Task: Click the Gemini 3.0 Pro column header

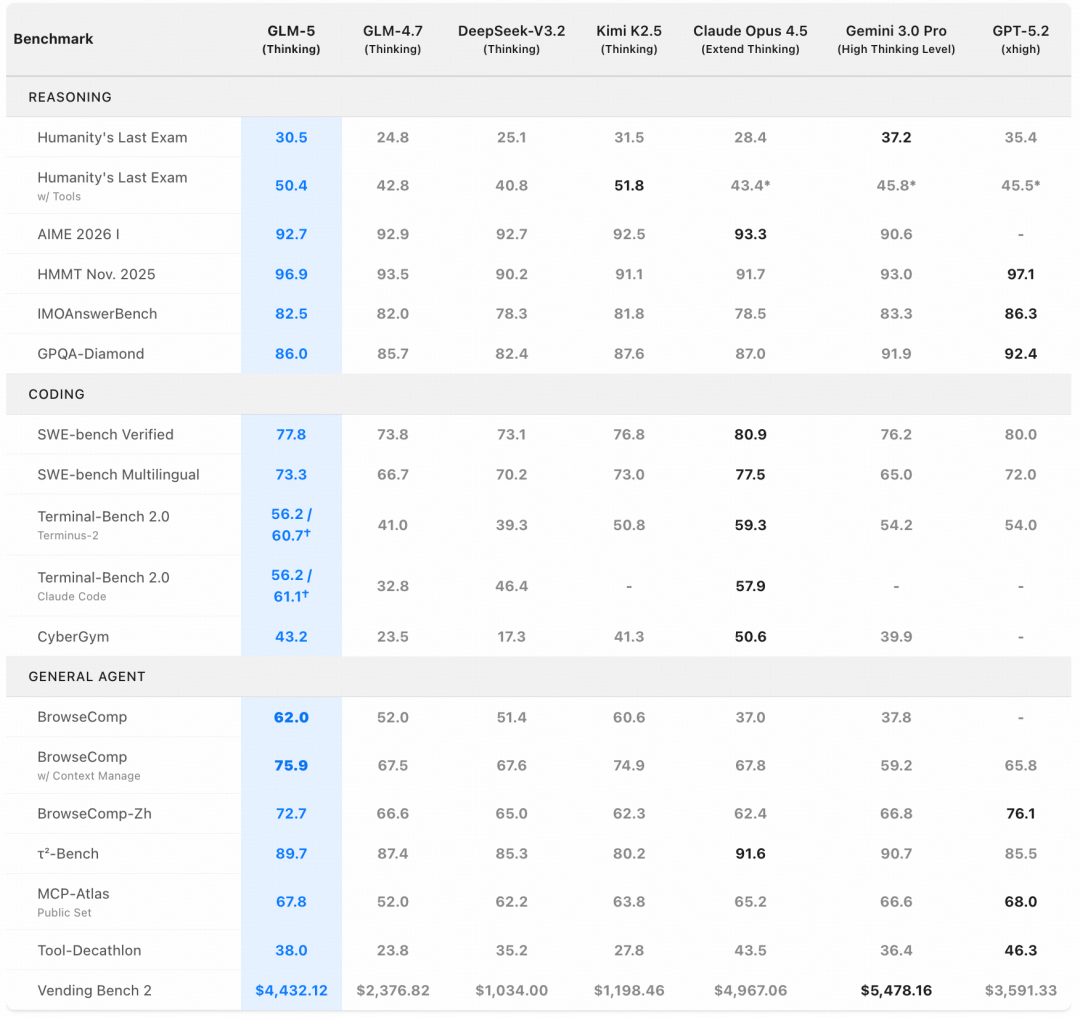Action: [x=896, y=39]
